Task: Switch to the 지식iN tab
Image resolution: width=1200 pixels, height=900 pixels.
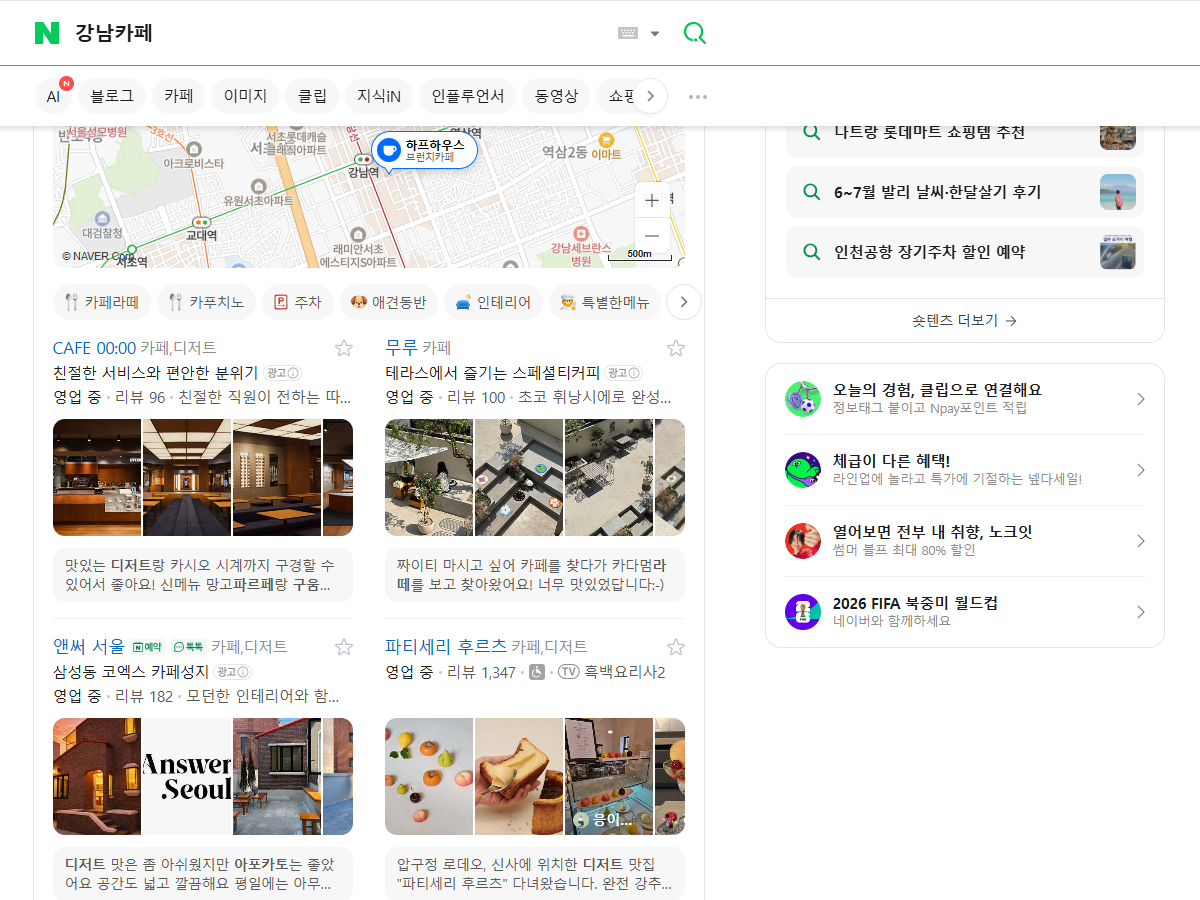Action: tap(379, 96)
